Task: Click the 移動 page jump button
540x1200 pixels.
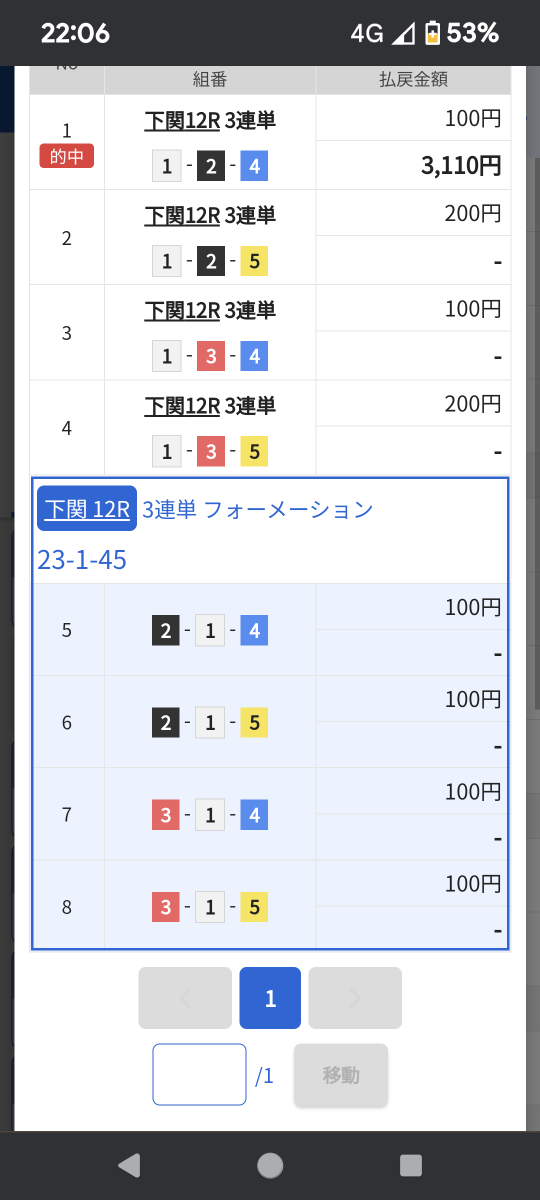Action: point(341,1075)
